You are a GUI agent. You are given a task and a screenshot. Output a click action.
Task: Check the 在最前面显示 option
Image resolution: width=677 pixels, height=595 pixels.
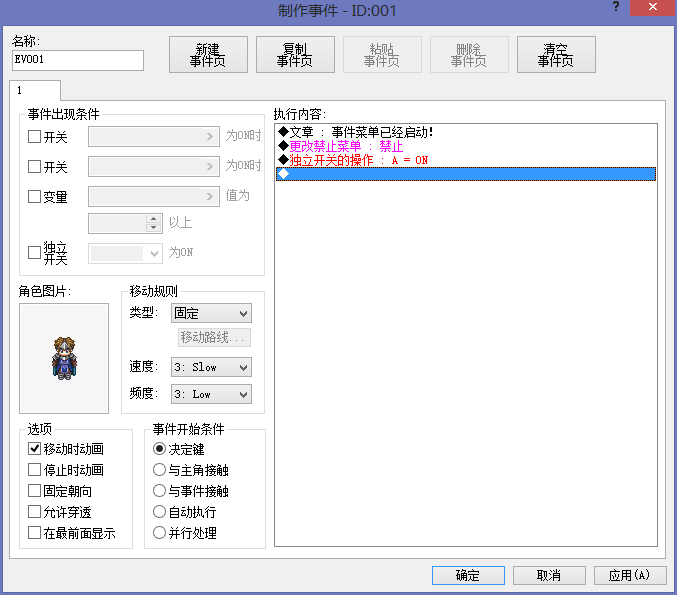point(34,532)
